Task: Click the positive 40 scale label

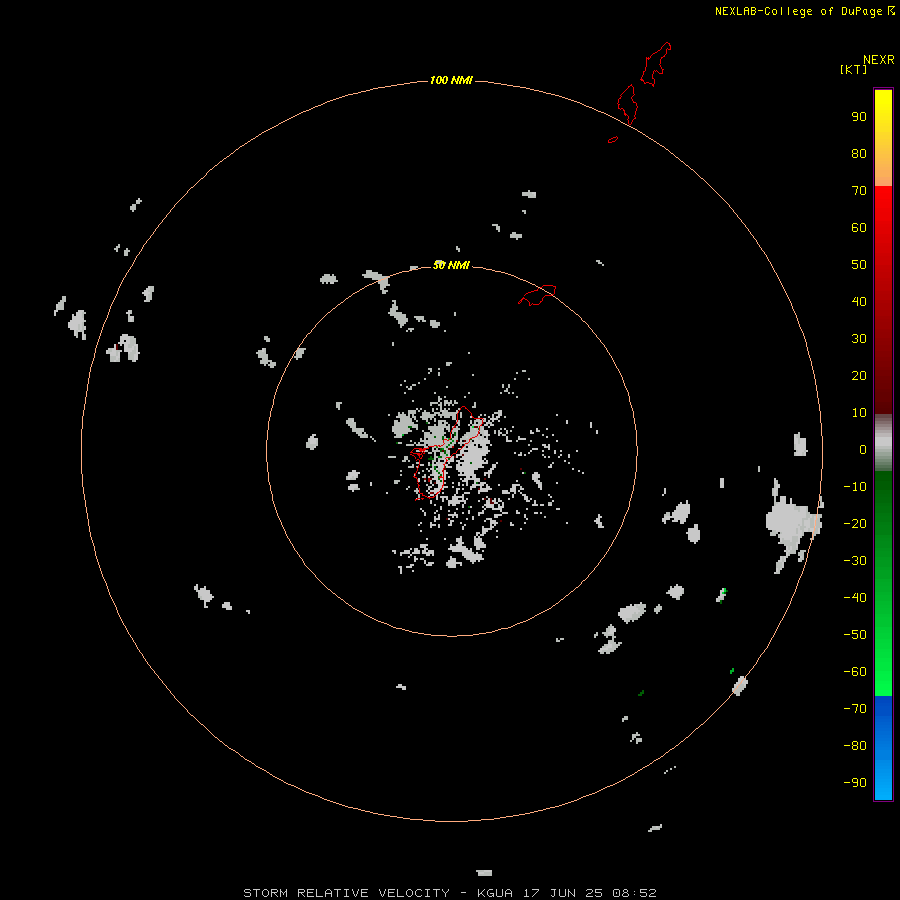Action: point(859,301)
